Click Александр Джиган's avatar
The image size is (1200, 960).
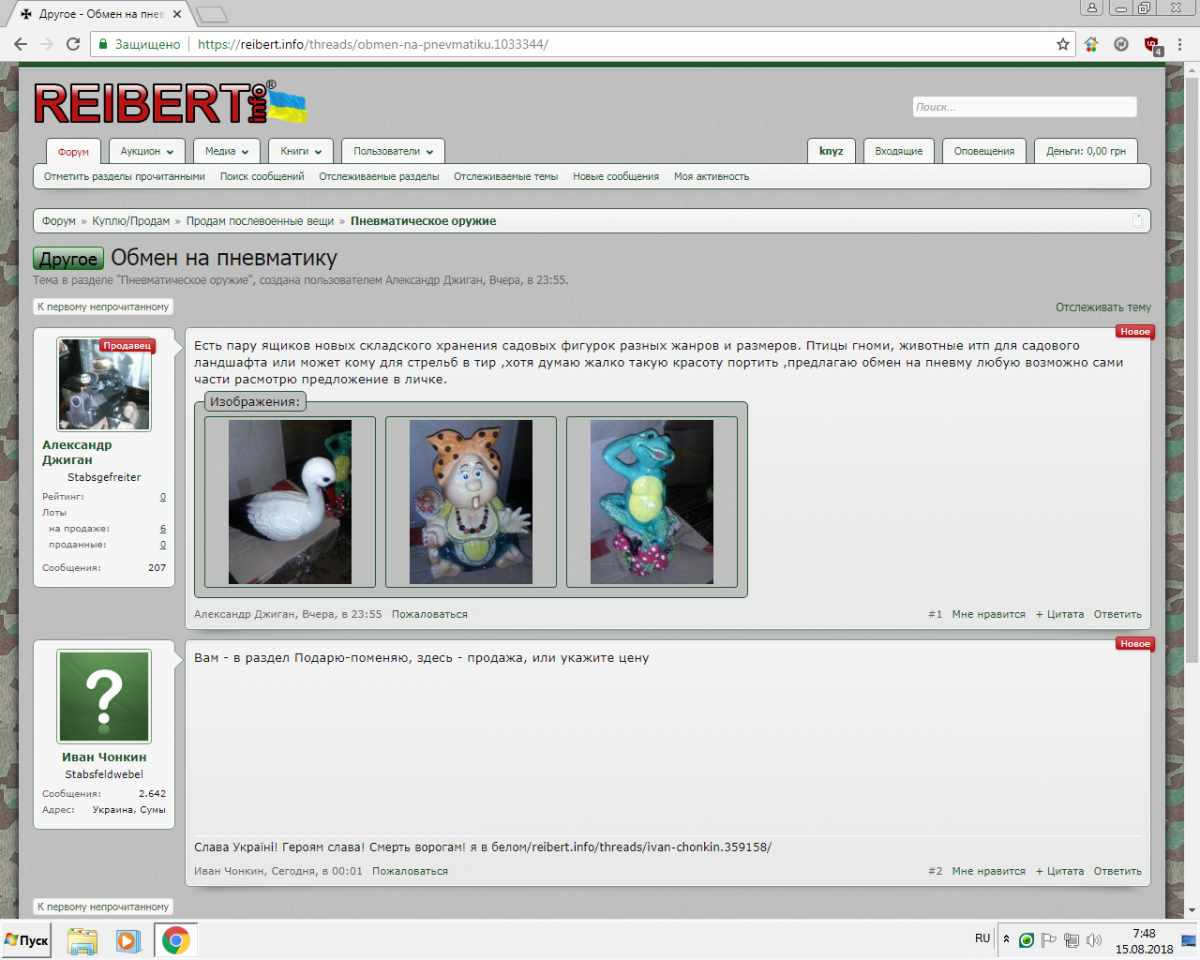pos(104,384)
